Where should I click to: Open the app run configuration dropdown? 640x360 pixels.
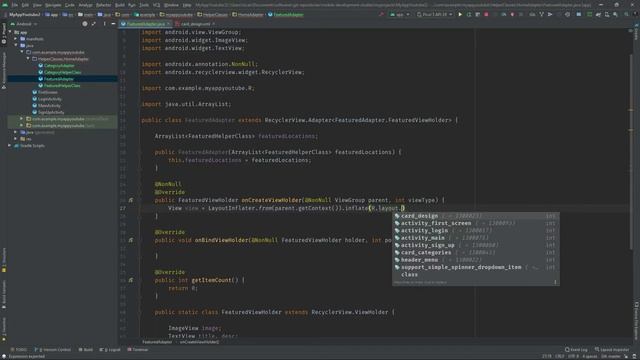[x=399, y=15]
